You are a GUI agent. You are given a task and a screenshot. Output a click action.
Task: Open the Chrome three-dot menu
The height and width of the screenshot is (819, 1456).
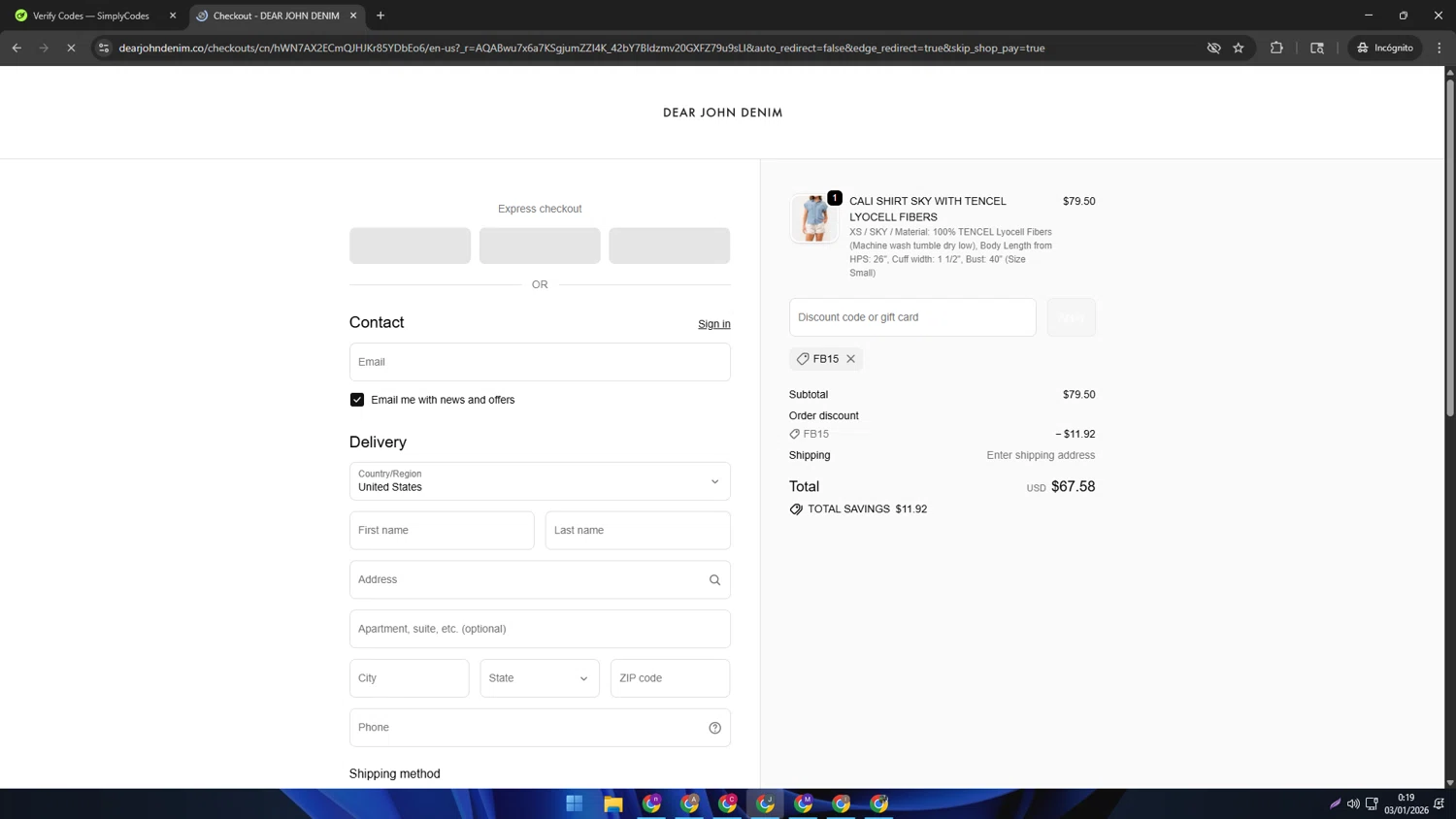pyautogui.click(x=1439, y=48)
